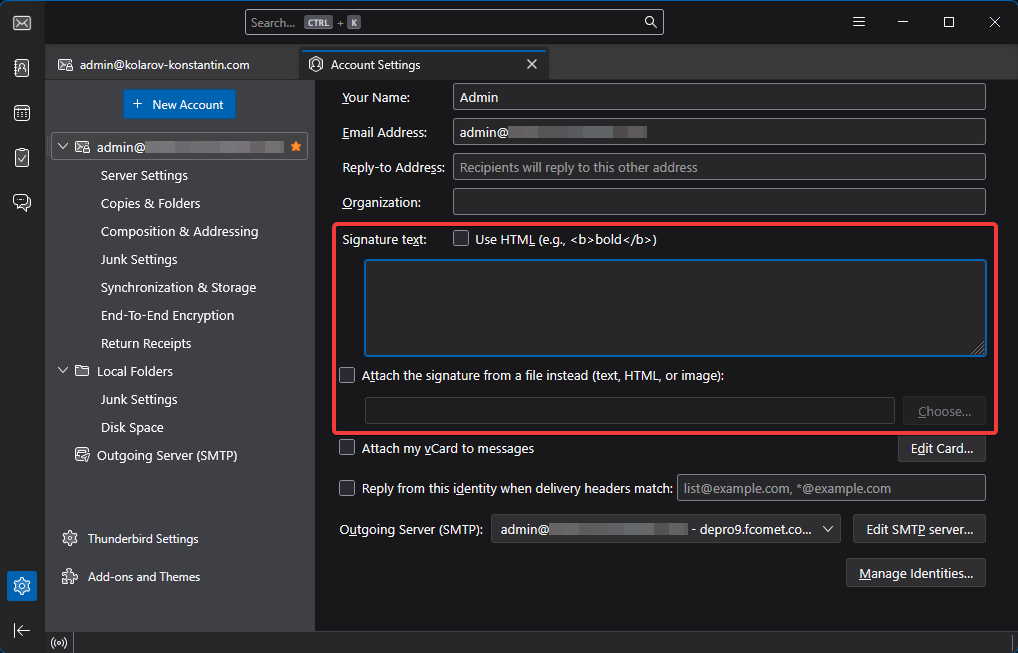Check Attach the signature from a file
1018x653 pixels.
(347, 375)
